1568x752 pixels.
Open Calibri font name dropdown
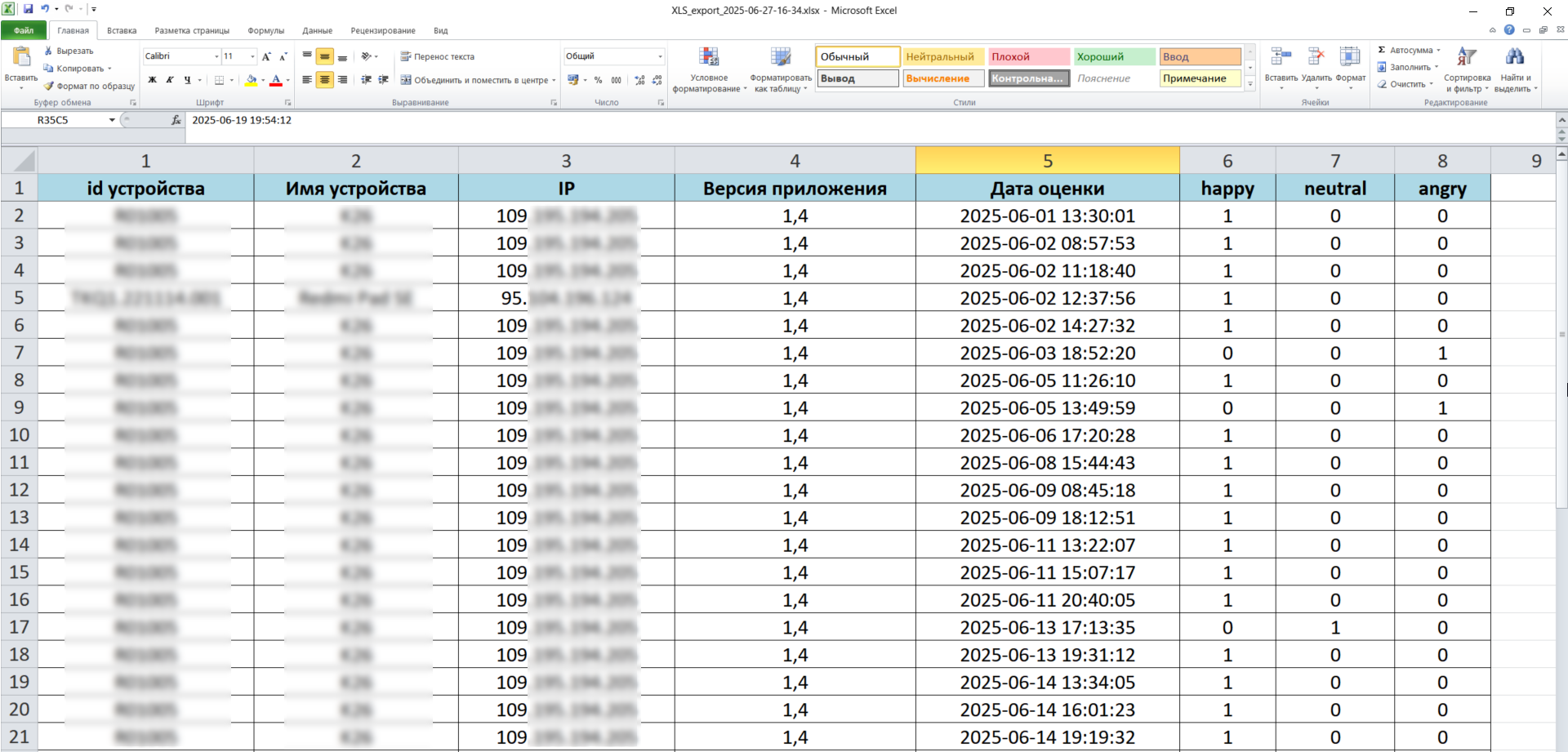click(x=216, y=56)
